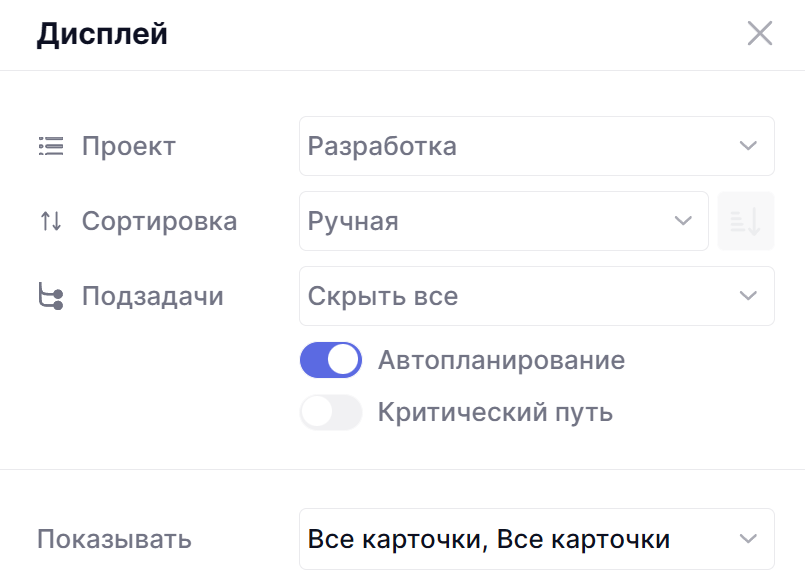Click the Показывать label
Image resolution: width=805 pixels, height=580 pixels.
(114, 540)
